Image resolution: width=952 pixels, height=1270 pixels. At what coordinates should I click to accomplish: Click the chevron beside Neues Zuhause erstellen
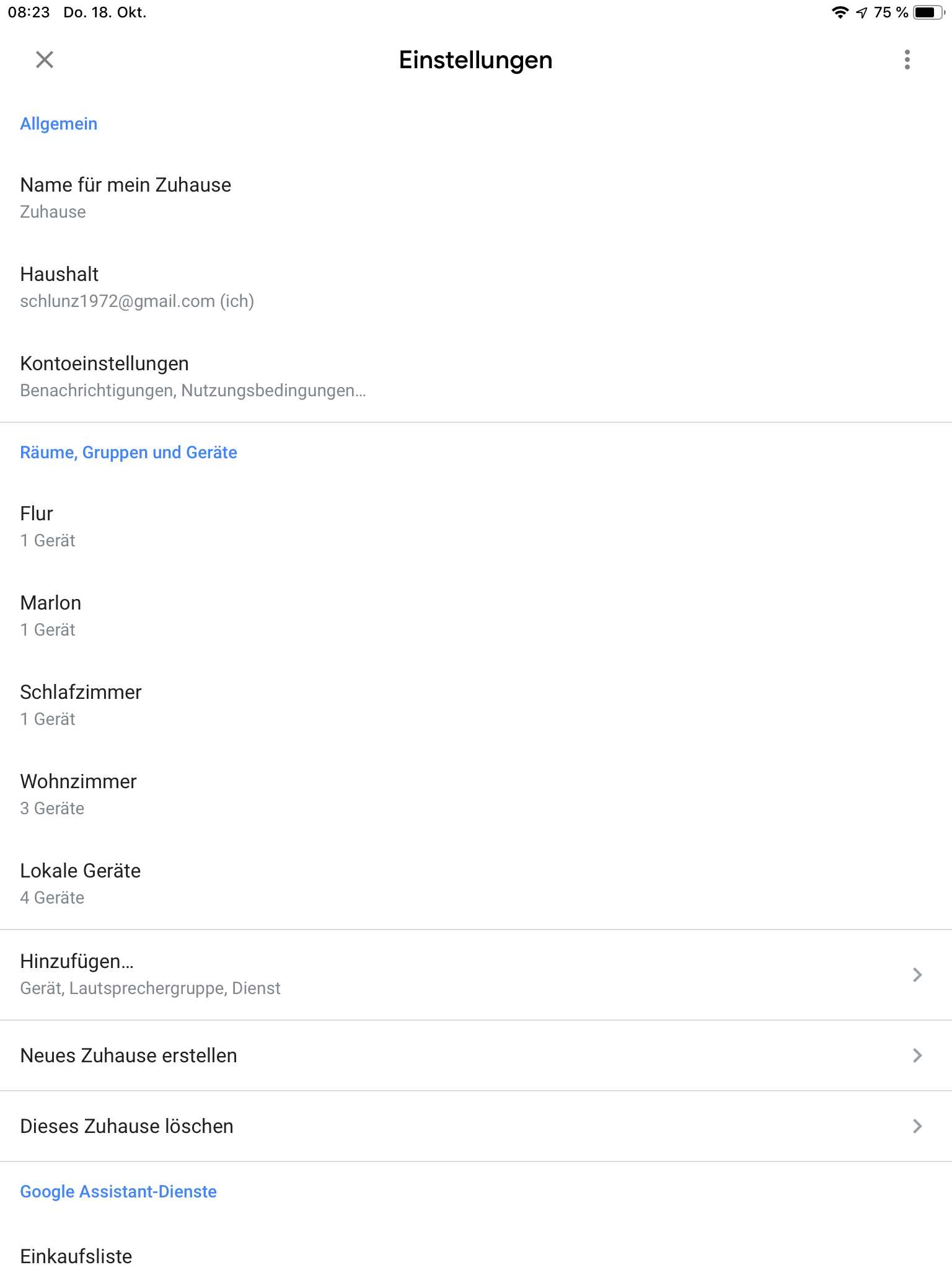click(x=917, y=1055)
